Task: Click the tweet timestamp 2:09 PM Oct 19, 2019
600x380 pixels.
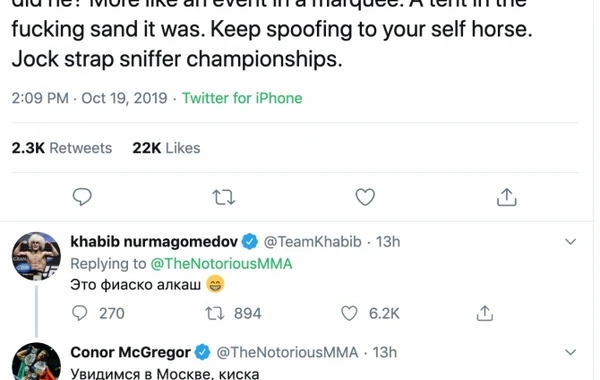Action: click(89, 98)
